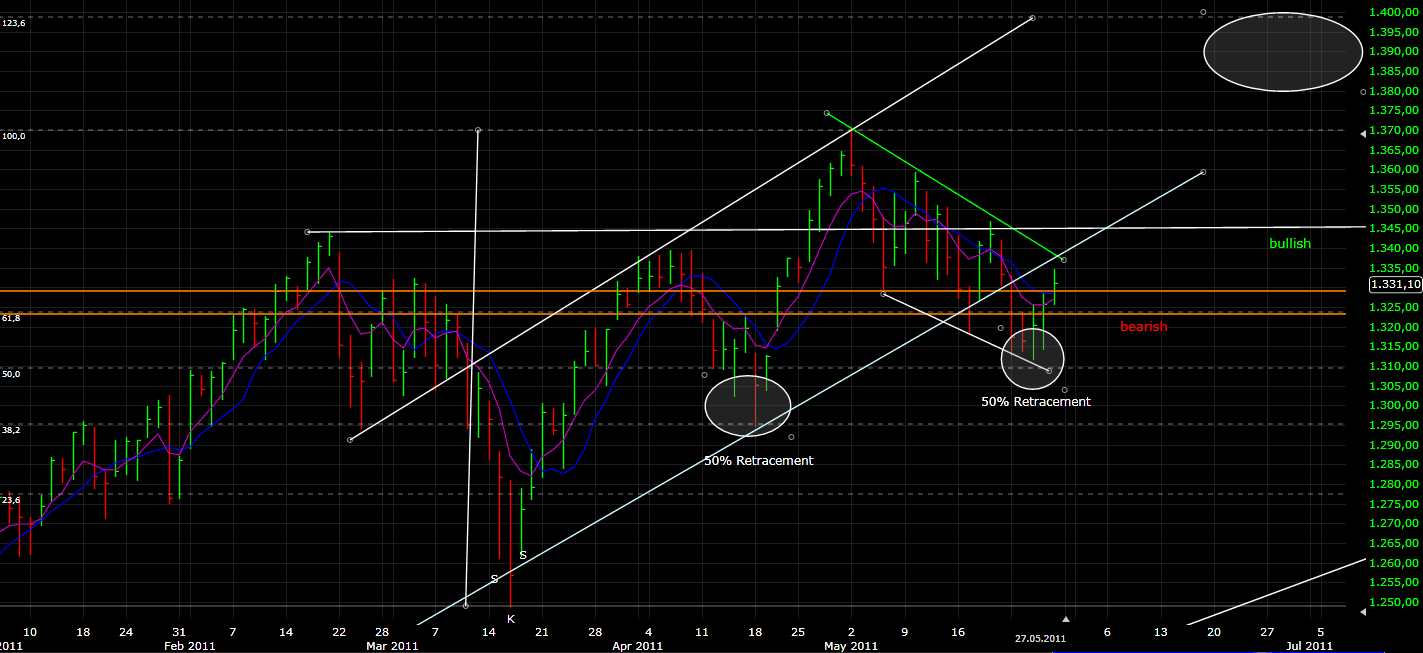
Task: Select the 50,0 Fibonacci level label
Action: 12,373
